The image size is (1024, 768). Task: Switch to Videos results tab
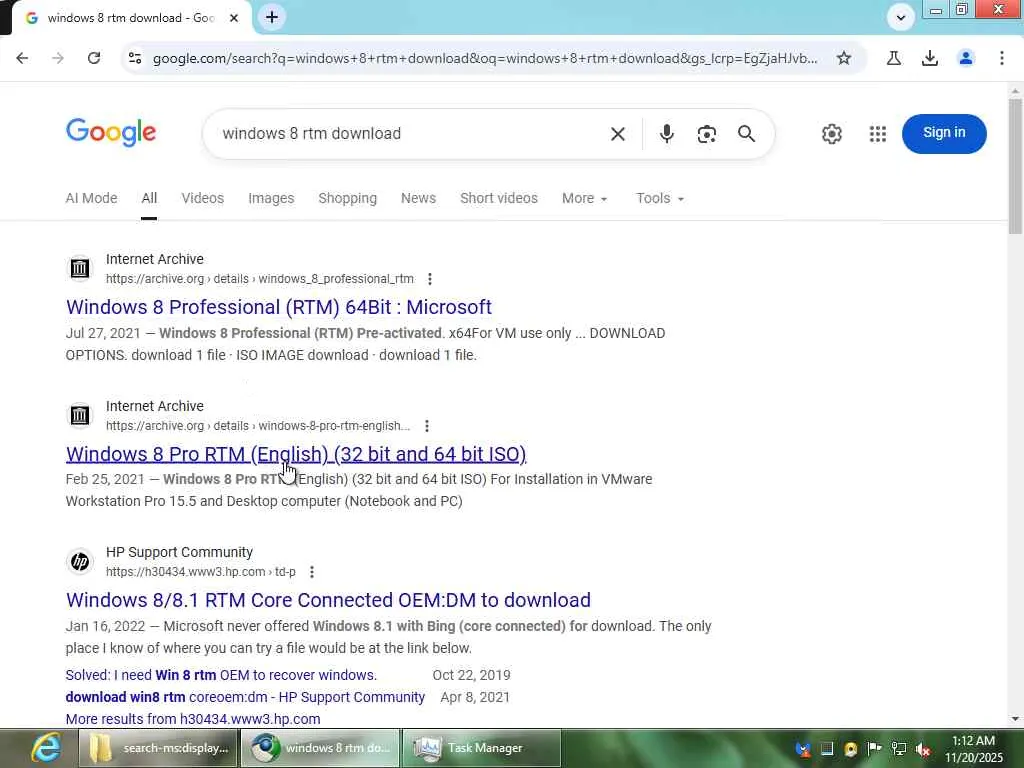pyautogui.click(x=202, y=198)
